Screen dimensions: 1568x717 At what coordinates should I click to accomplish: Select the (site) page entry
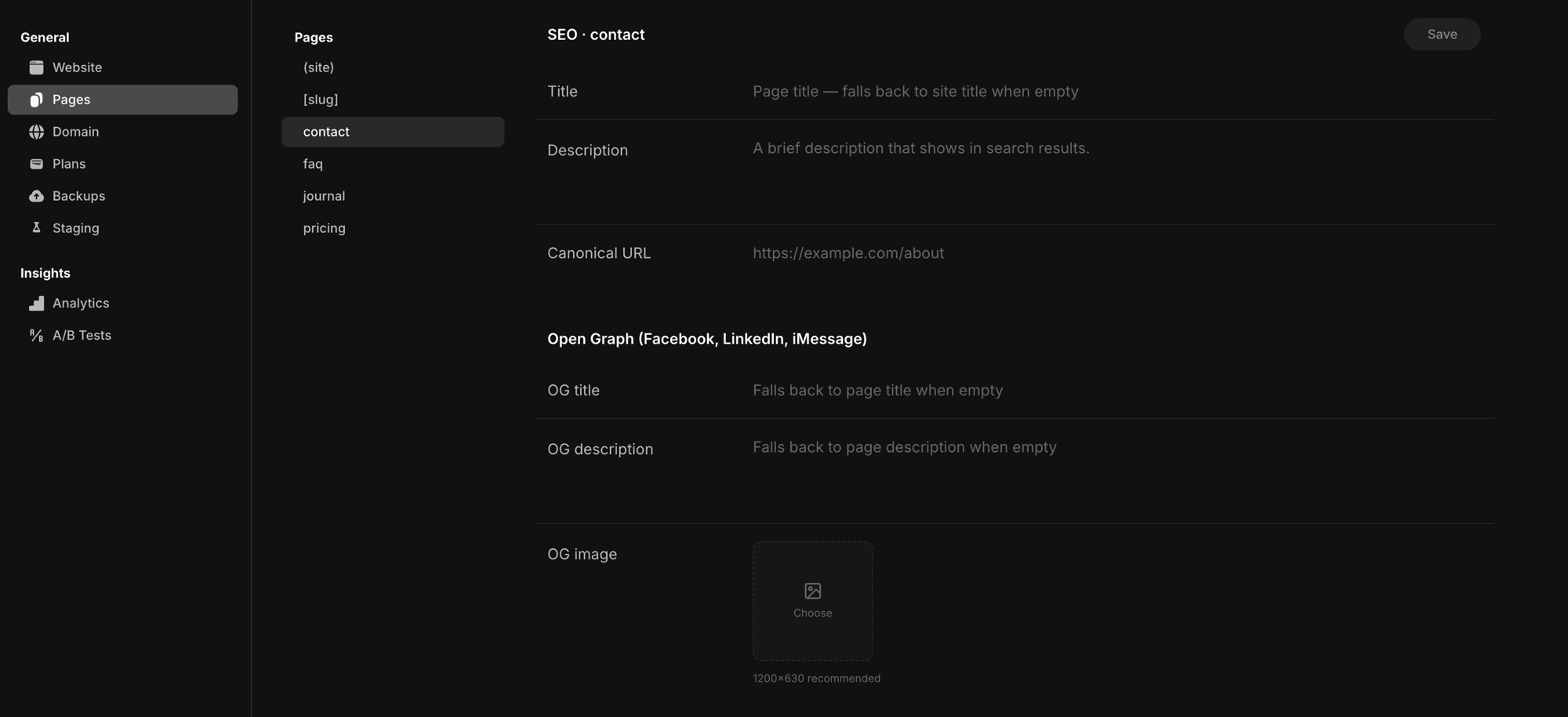393,67
